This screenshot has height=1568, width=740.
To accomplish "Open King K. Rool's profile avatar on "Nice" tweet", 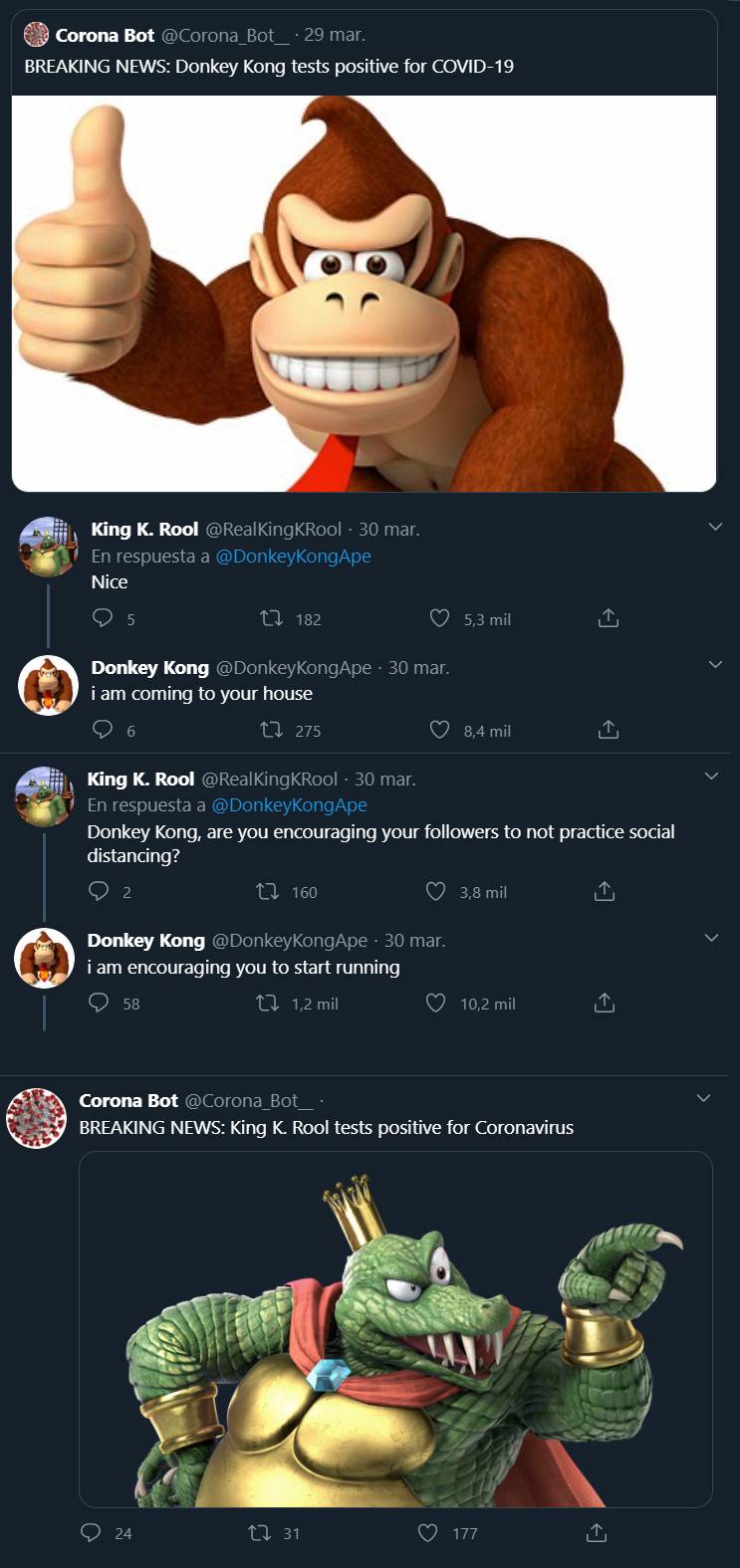I will 48,547.
